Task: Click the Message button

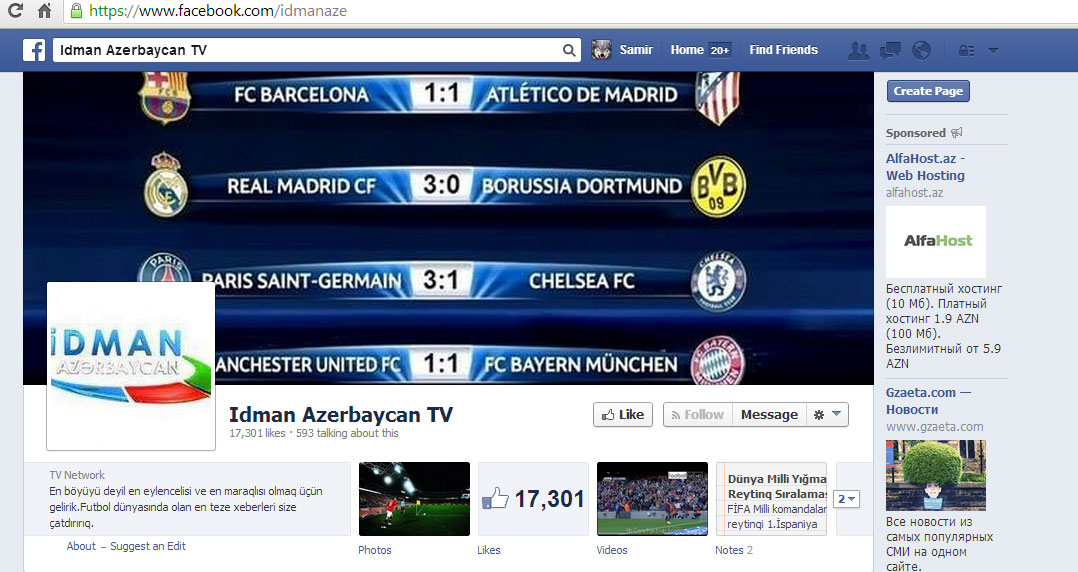Action: 769,415
